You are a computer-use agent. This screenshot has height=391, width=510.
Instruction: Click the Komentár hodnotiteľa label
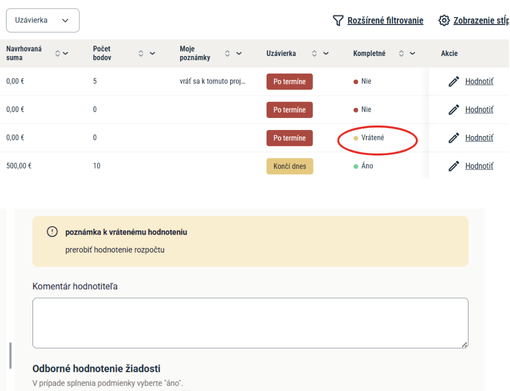point(75,286)
